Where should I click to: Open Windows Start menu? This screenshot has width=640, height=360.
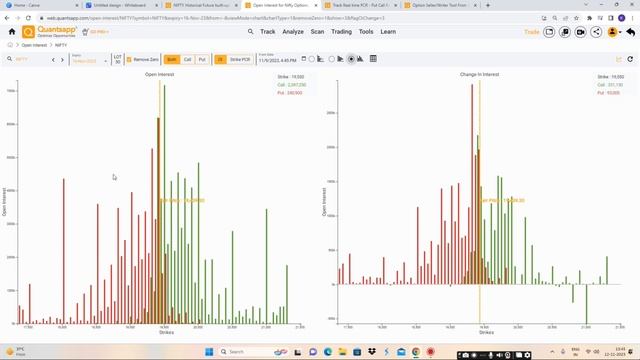(209, 352)
